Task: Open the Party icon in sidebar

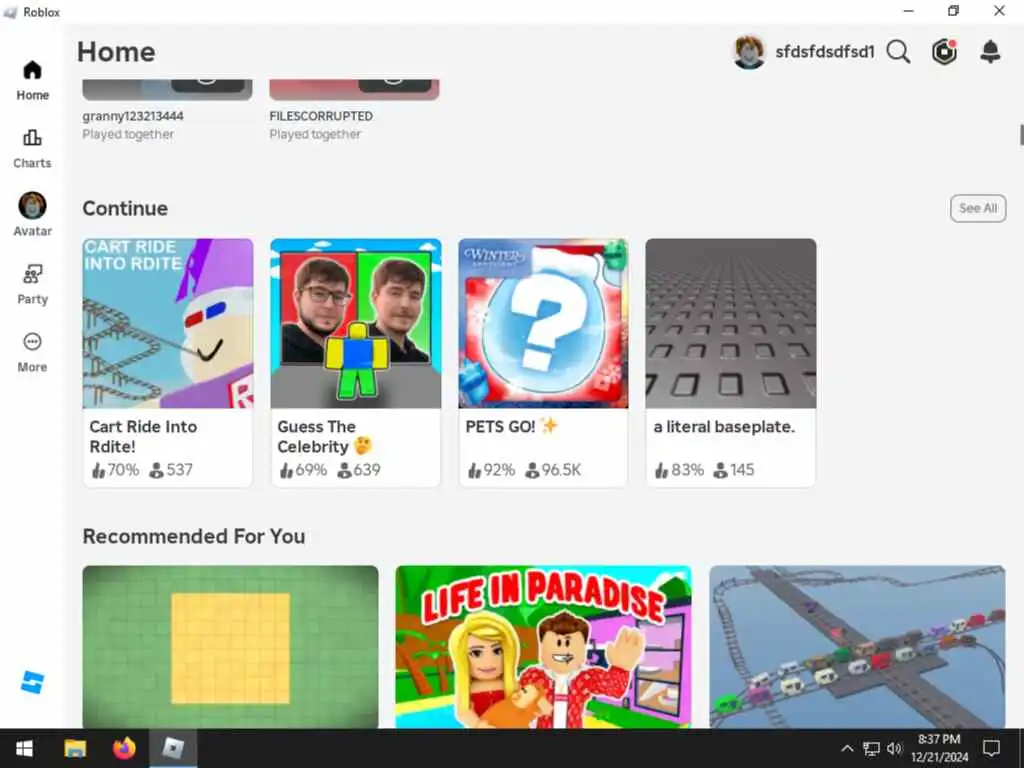Action: [x=32, y=274]
